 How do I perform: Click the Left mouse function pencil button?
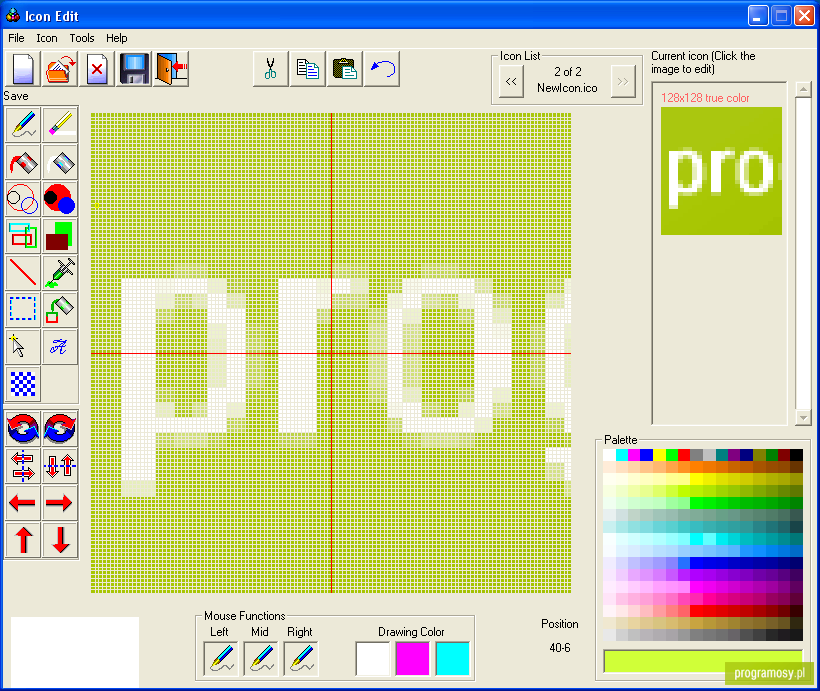tap(221, 659)
